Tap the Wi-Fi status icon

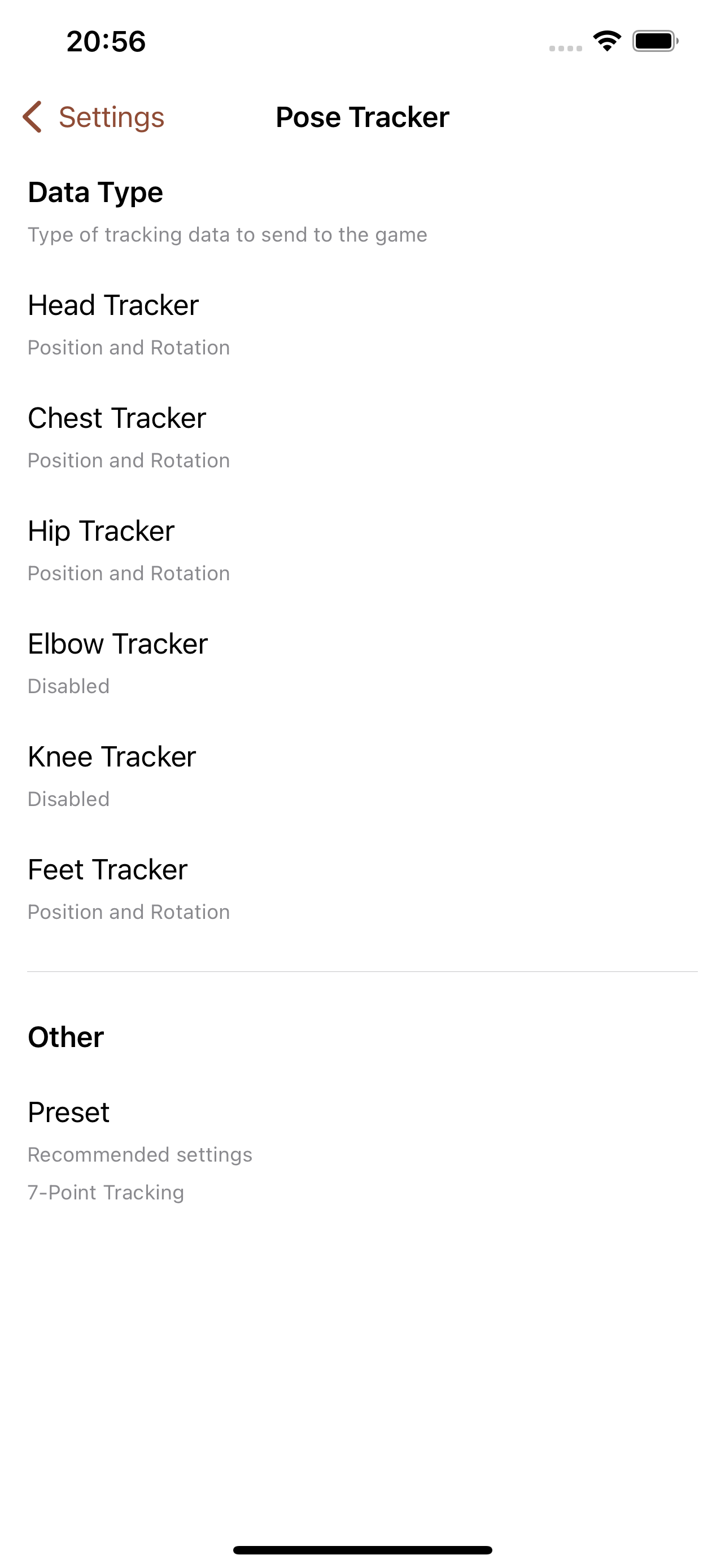[x=606, y=41]
